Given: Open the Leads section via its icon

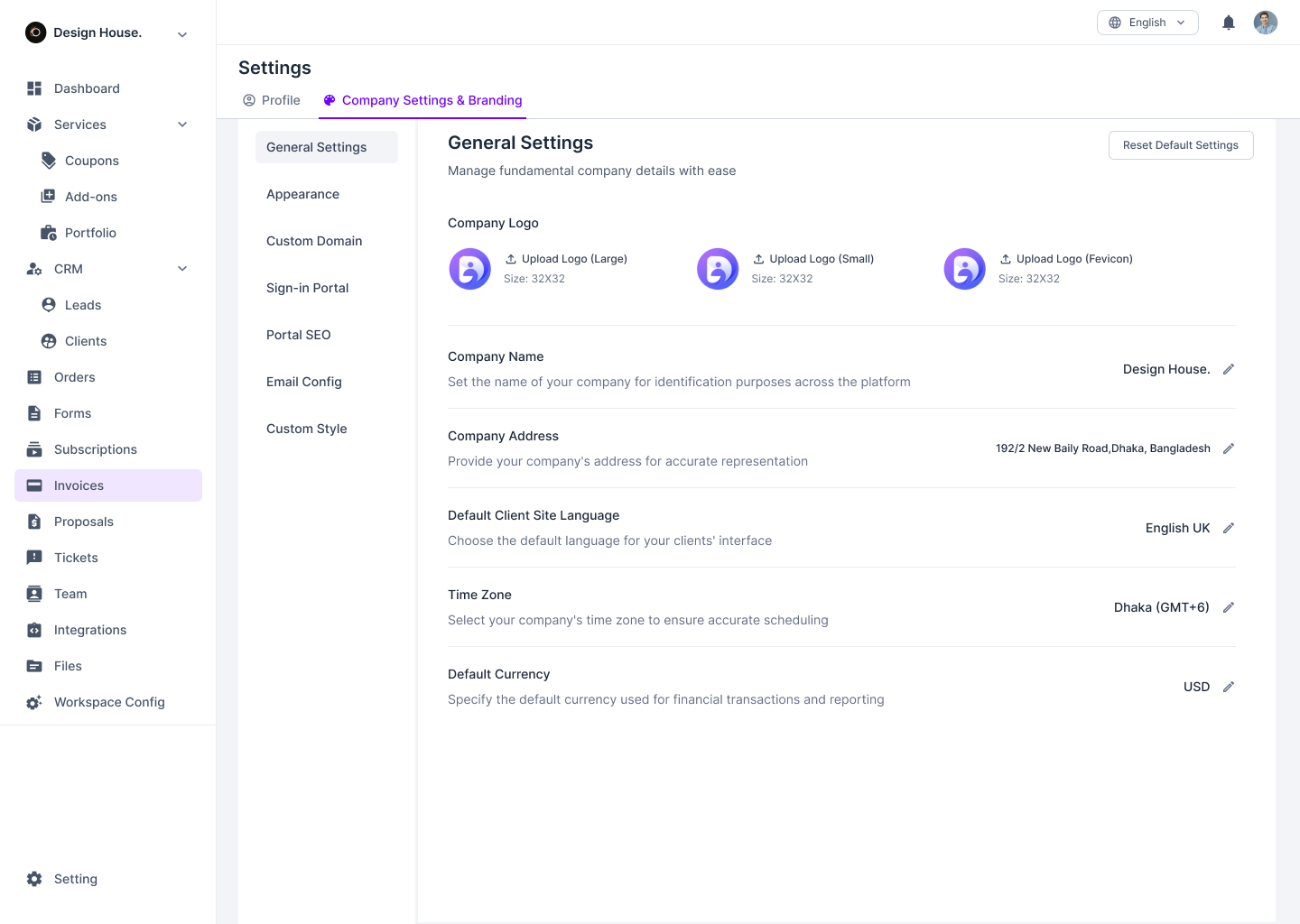Looking at the screenshot, I should 49,305.
